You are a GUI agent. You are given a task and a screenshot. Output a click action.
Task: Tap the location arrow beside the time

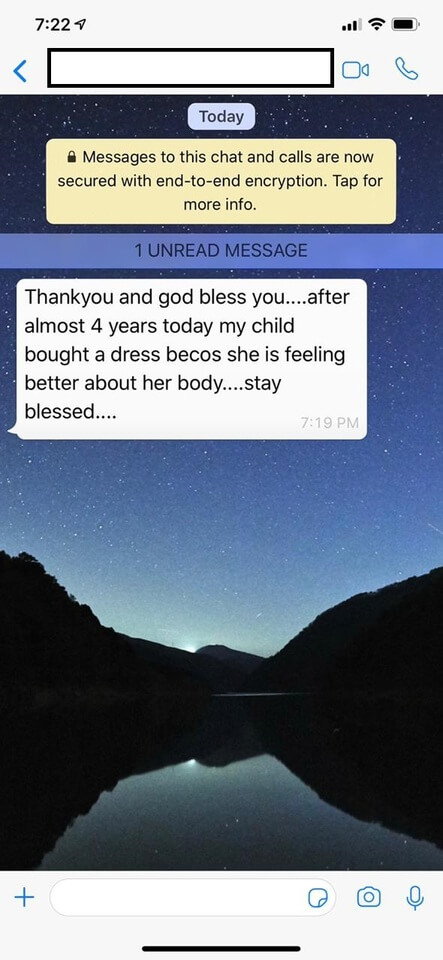point(78,25)
